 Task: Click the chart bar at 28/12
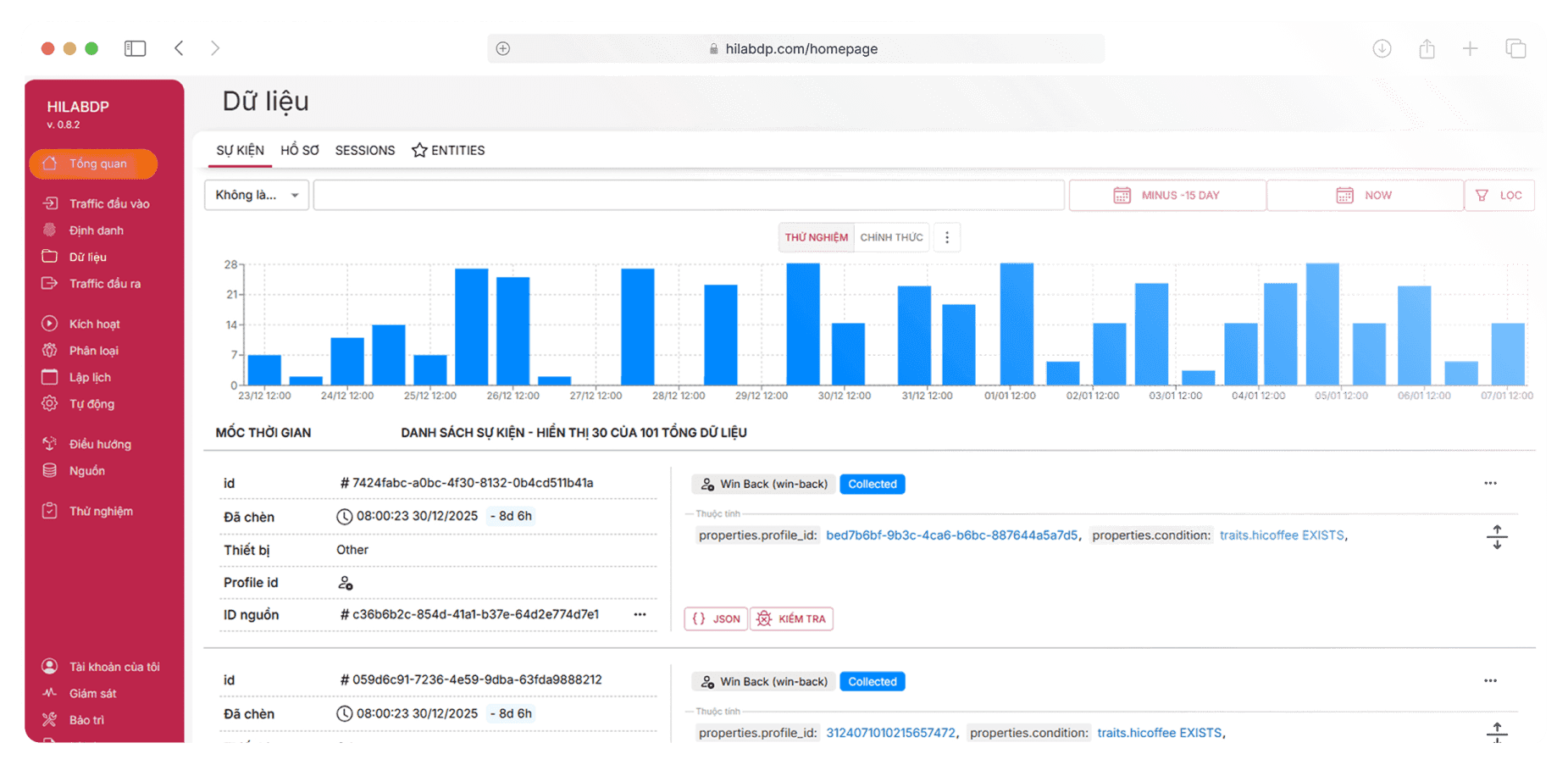(638, 327)
